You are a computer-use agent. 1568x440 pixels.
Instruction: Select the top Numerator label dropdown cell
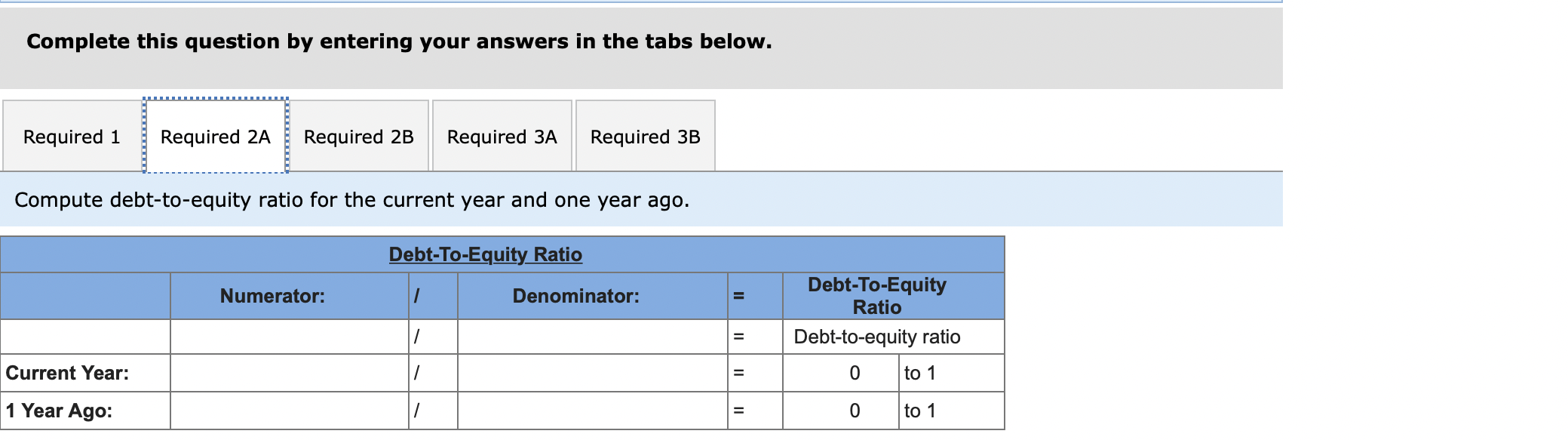[x=290, y=337]
